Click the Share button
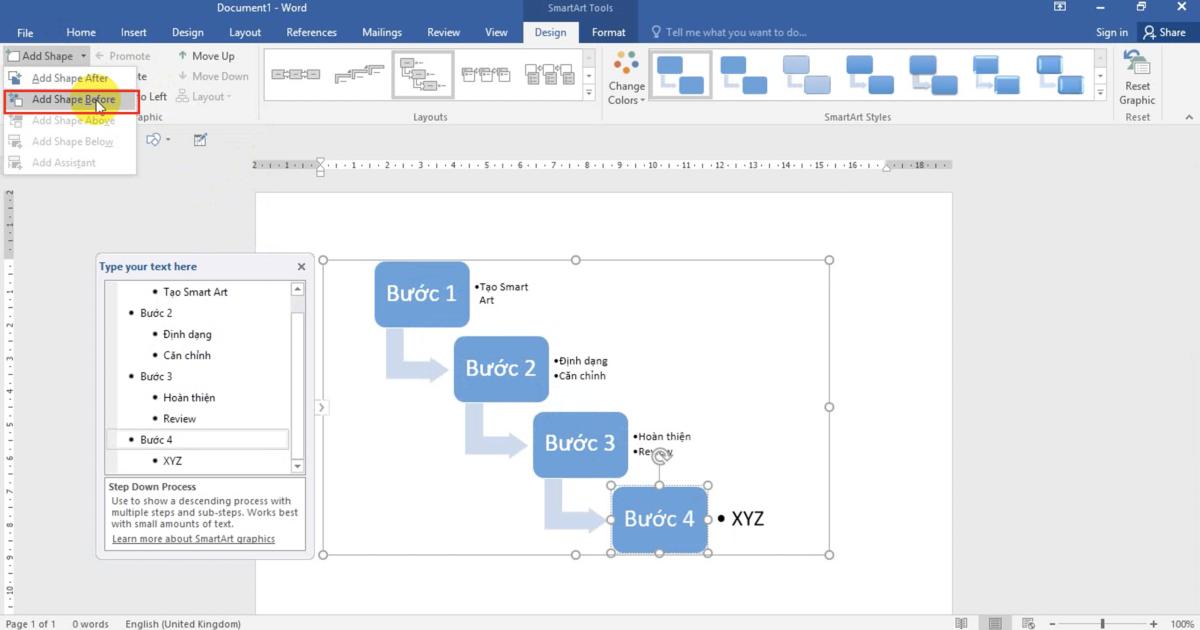This screenshot has width=1200, height=630. pos(1165,32)
